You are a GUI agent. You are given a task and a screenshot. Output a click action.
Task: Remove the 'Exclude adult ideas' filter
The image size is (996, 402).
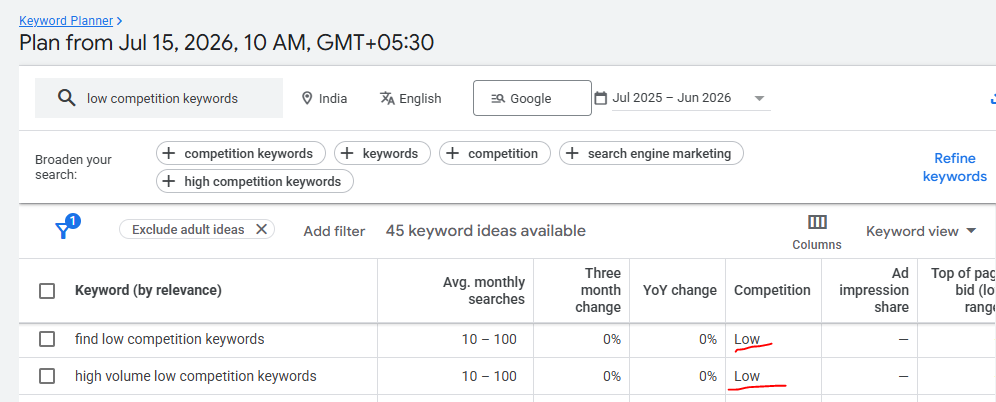[x=260, y=229]
